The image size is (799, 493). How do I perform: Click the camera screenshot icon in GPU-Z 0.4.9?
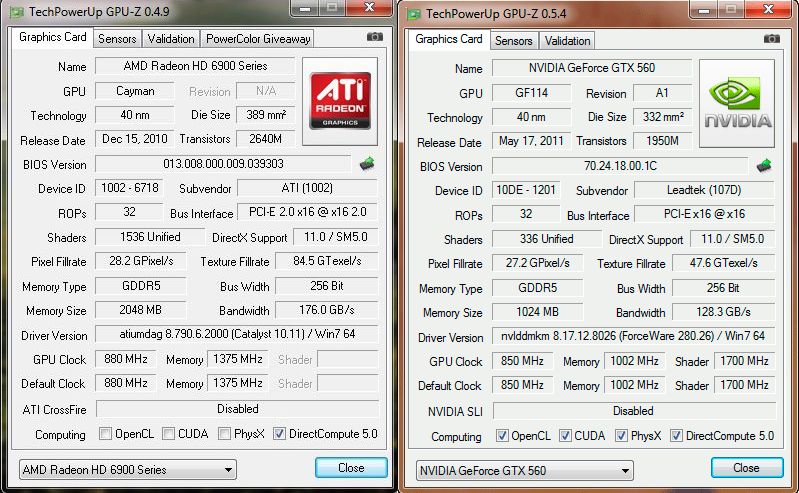[375, 37]
